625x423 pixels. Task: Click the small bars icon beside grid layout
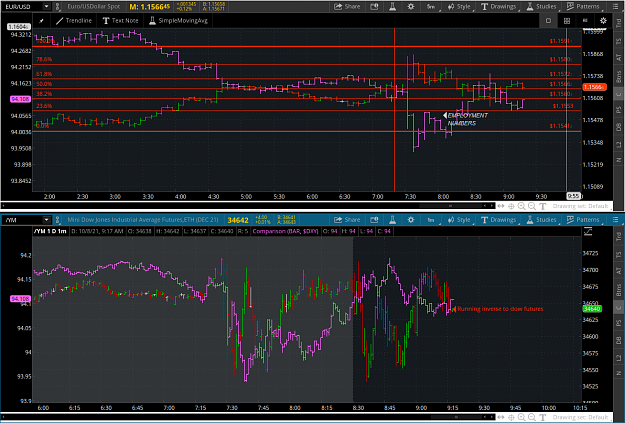point(585,20)
